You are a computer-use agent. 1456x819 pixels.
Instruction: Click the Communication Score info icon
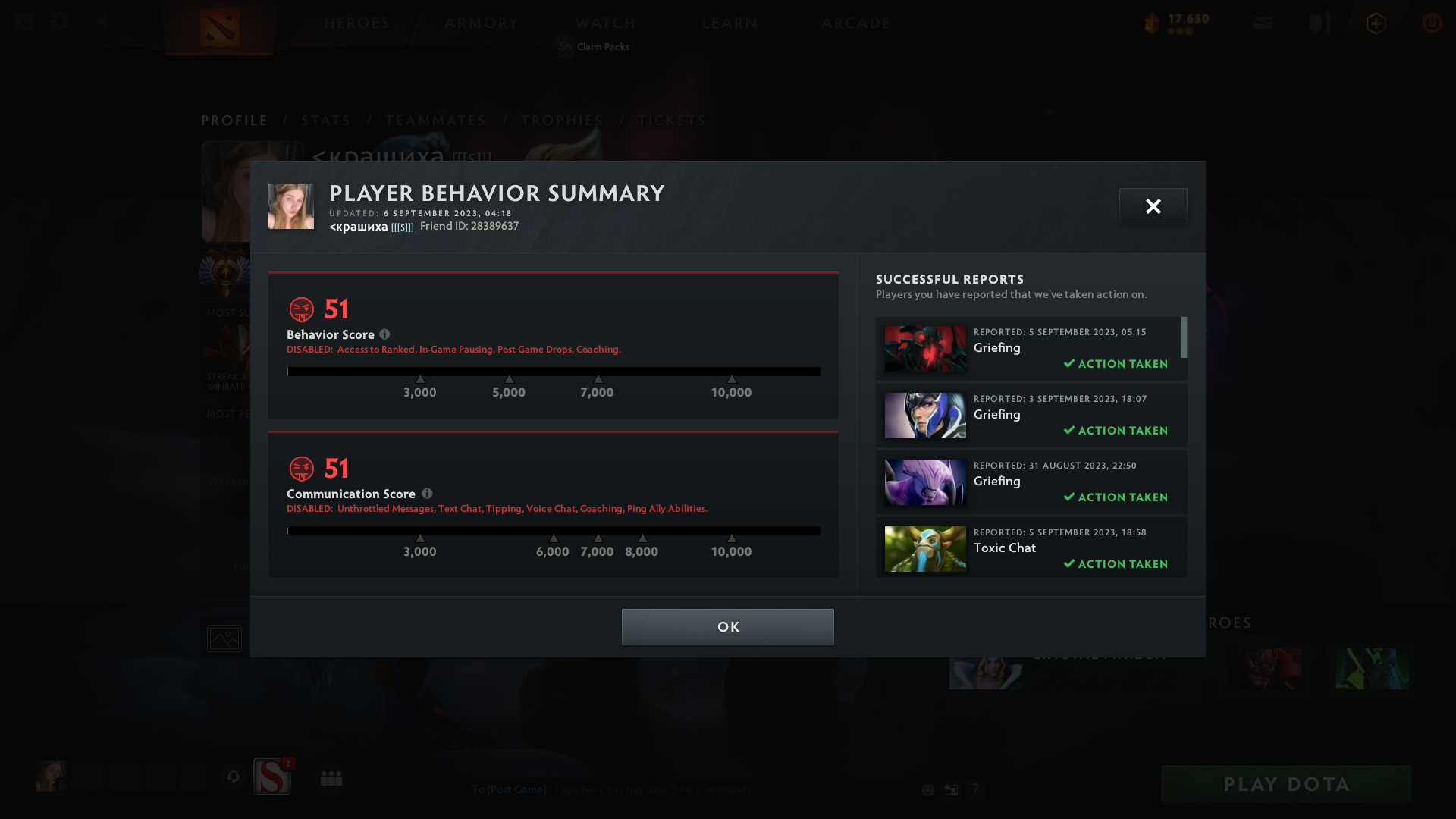point(427,494)
